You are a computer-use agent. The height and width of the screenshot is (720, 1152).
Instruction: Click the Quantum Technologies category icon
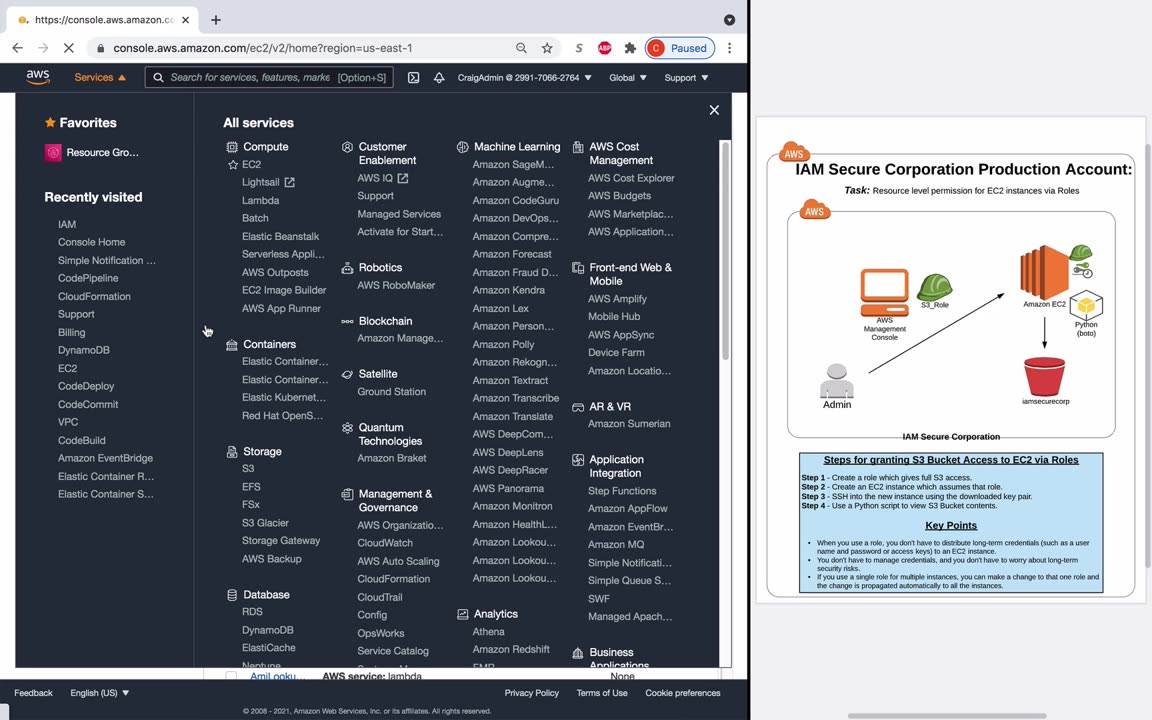(348, 428)
